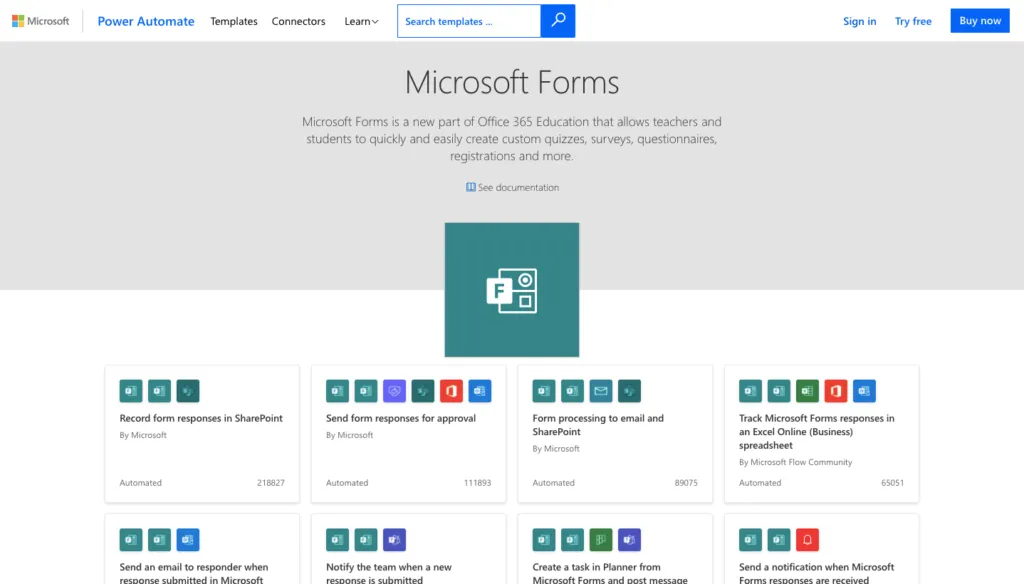Image resolution: width=1024 pixels, height=584 pixels.
Task: Click blue Outlook icon in approval card
Action: 480,391
